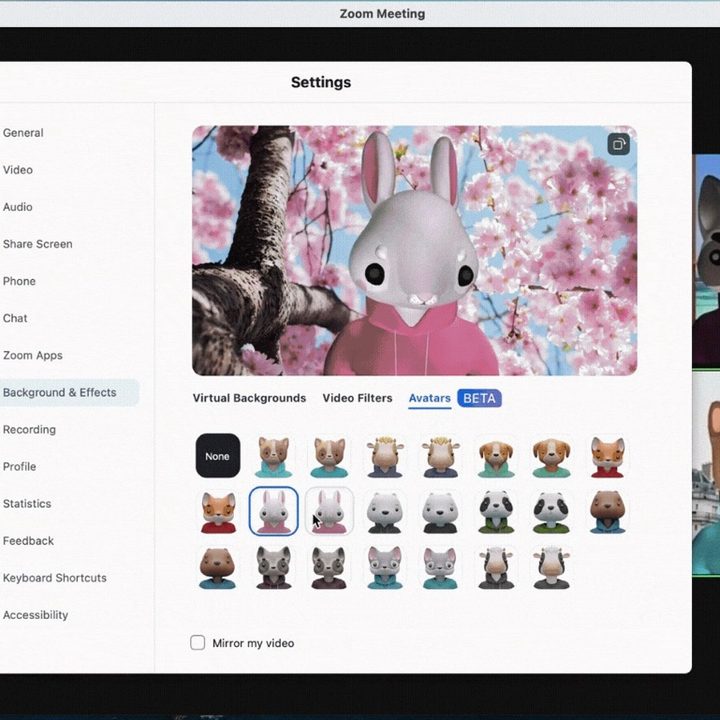The width and height of the screenshot is (720, 720).
Task: Go to Chat settings in the sidebar
Action: pyautogui.click(x=15, y=318)
